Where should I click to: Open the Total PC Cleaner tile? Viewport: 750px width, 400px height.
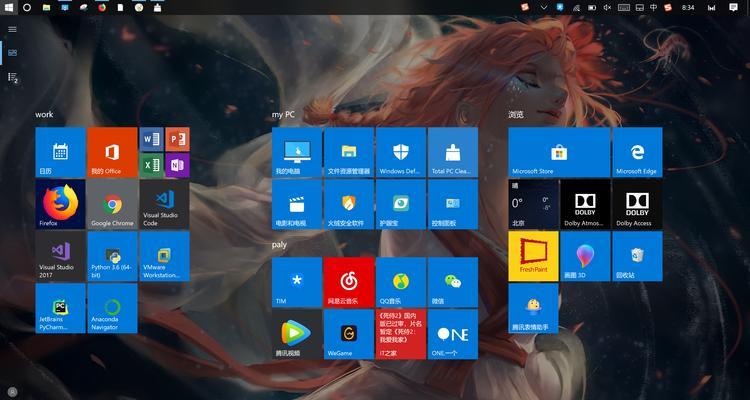coord(453,152)
